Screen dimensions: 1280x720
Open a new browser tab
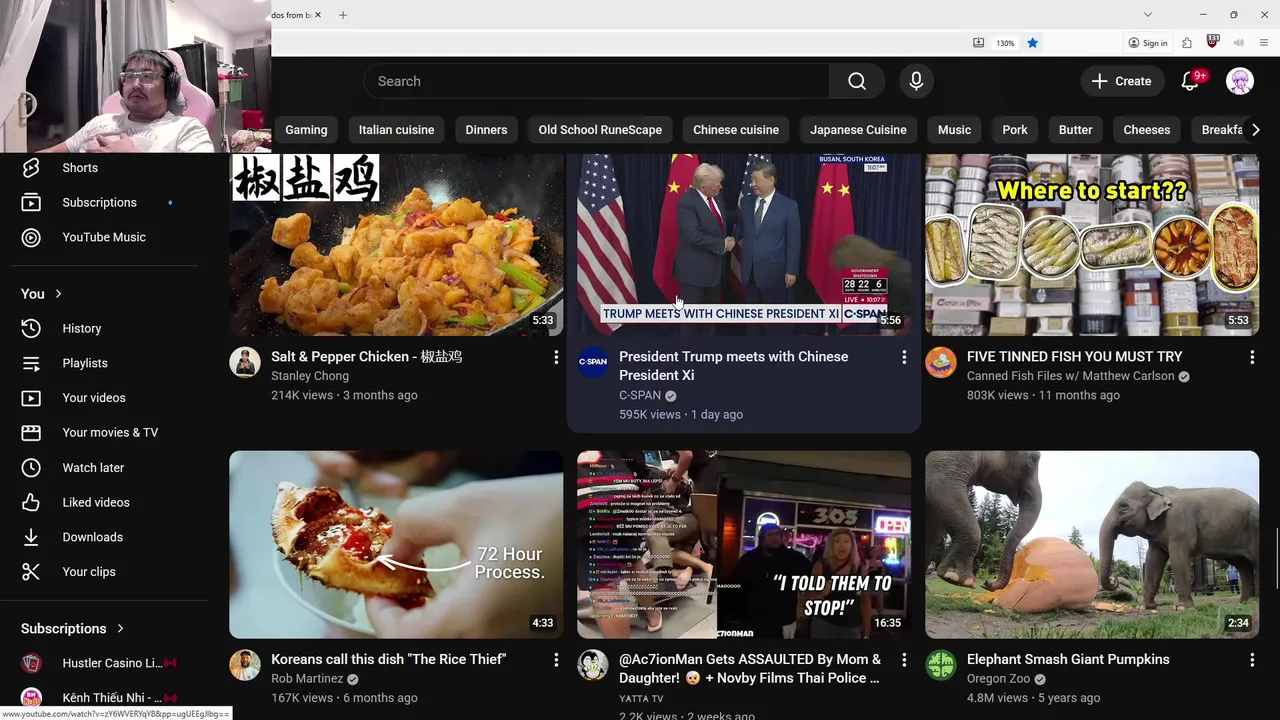[343, 15]
